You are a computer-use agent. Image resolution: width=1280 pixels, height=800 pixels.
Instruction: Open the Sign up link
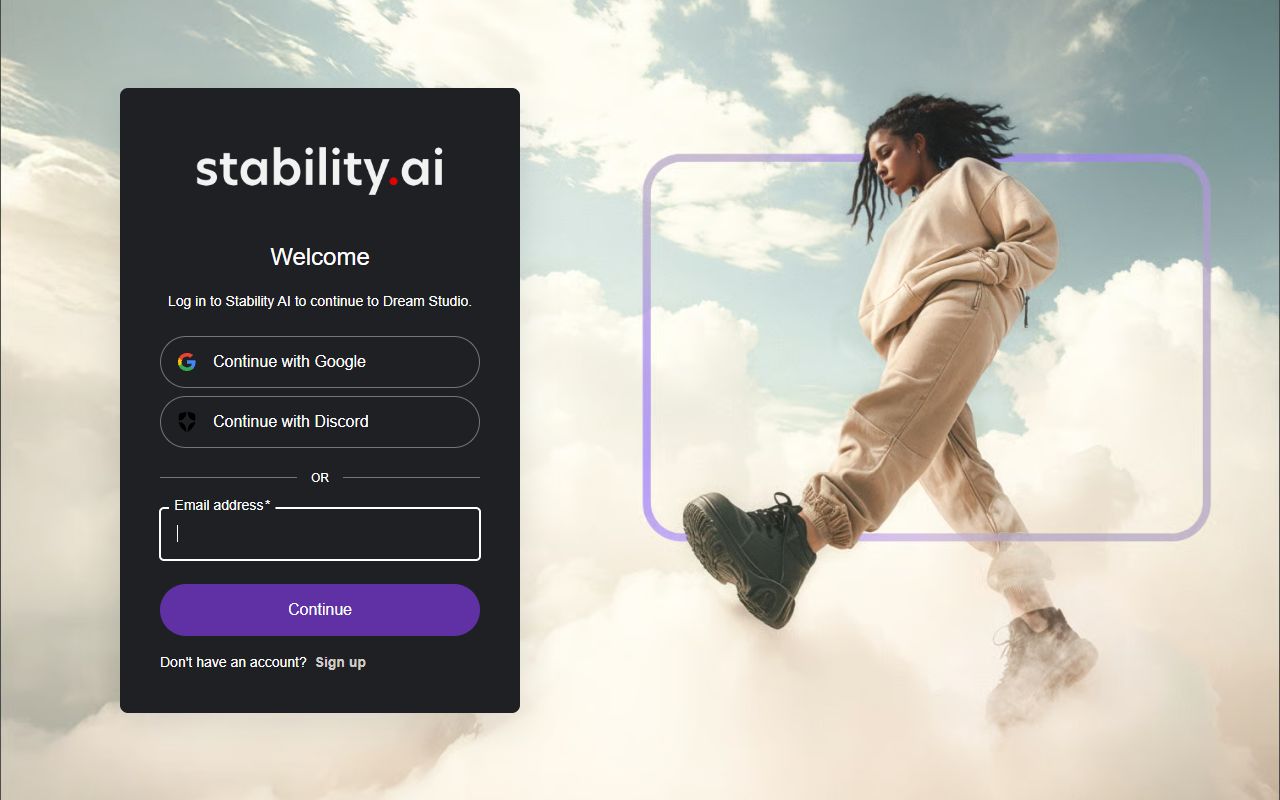click(341, 662)
